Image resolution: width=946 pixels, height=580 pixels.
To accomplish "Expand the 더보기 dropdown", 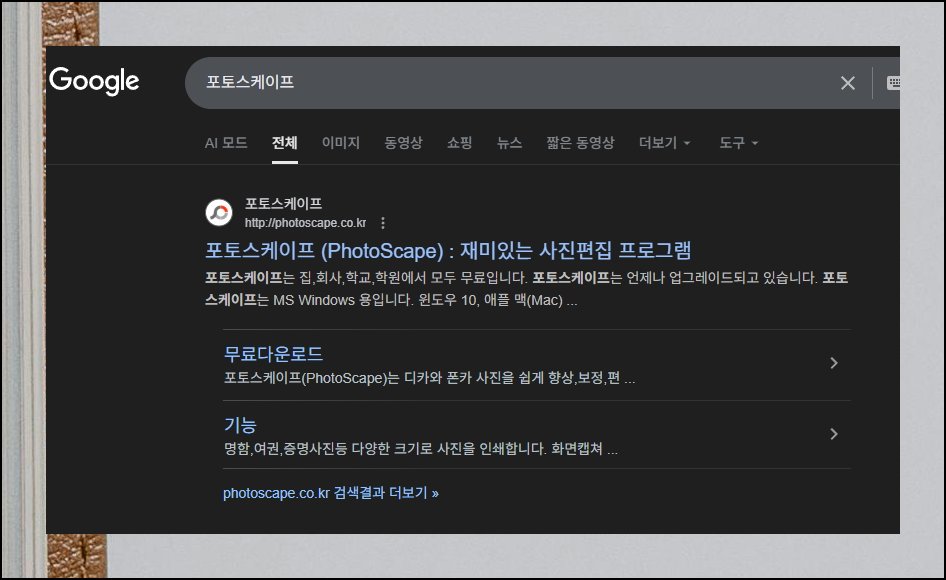I will coord(664,143).
